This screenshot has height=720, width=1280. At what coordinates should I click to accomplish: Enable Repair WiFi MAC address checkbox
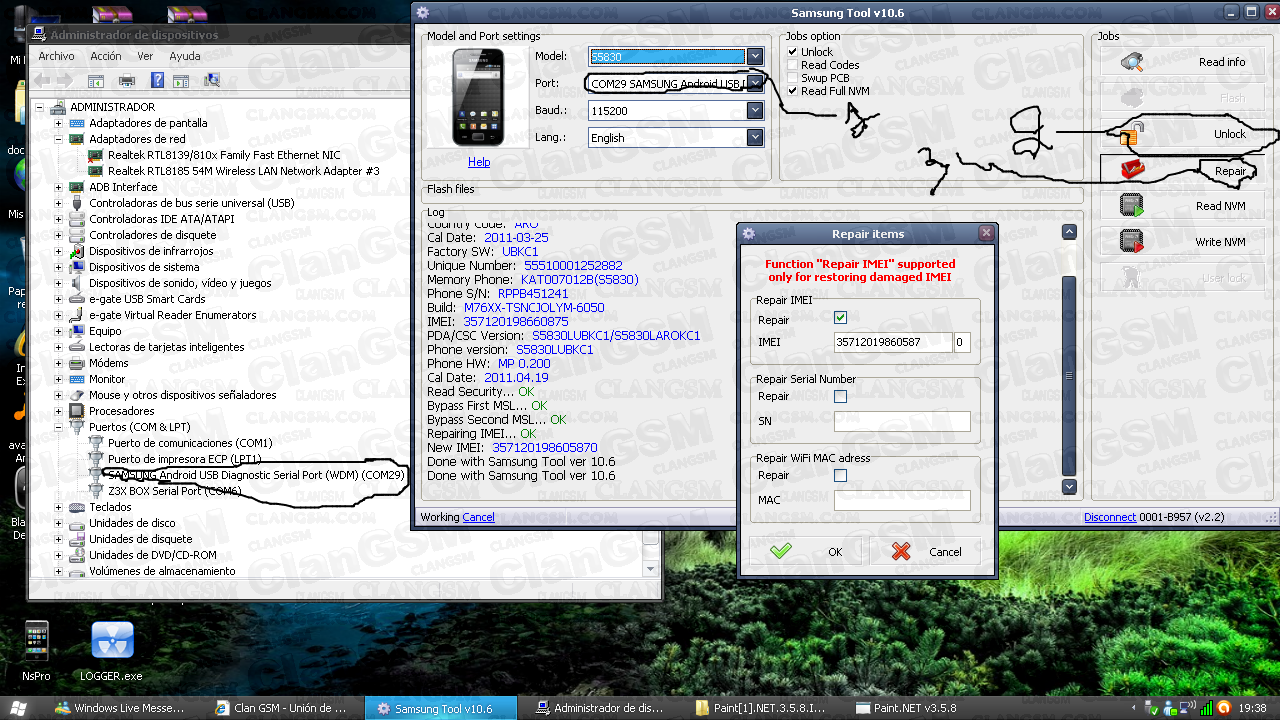pos(840,476)
